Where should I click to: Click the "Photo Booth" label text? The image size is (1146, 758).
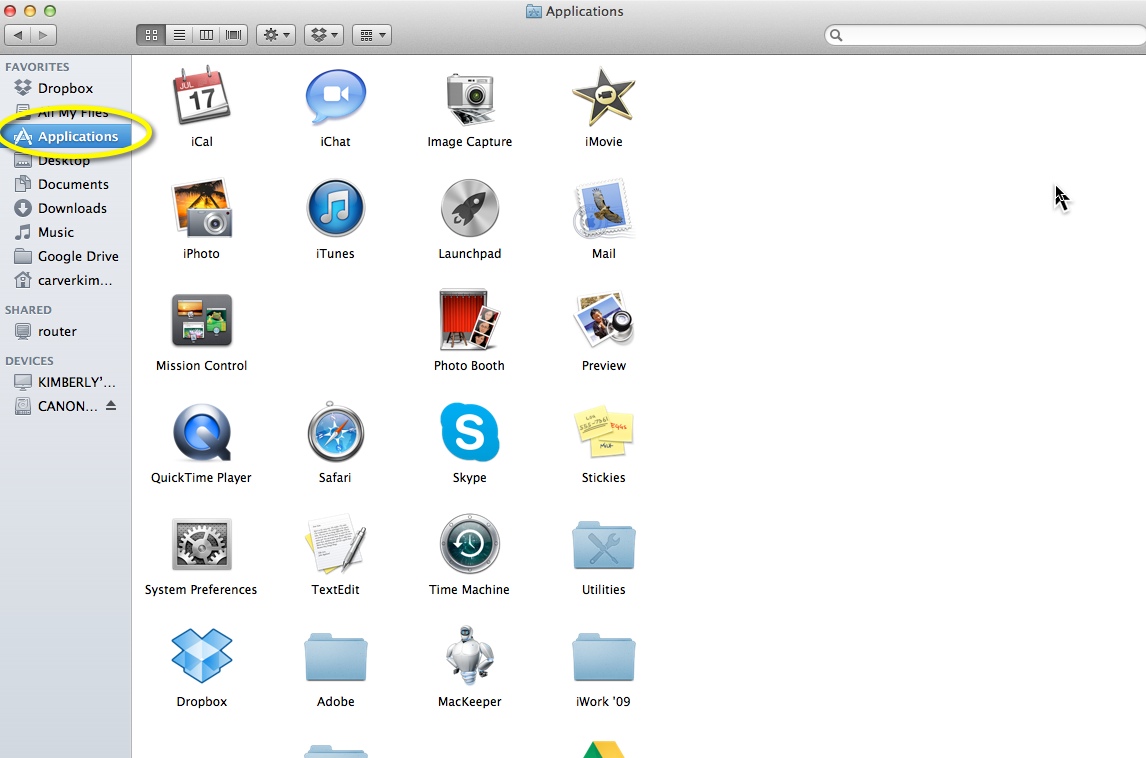tap(469, 365)
